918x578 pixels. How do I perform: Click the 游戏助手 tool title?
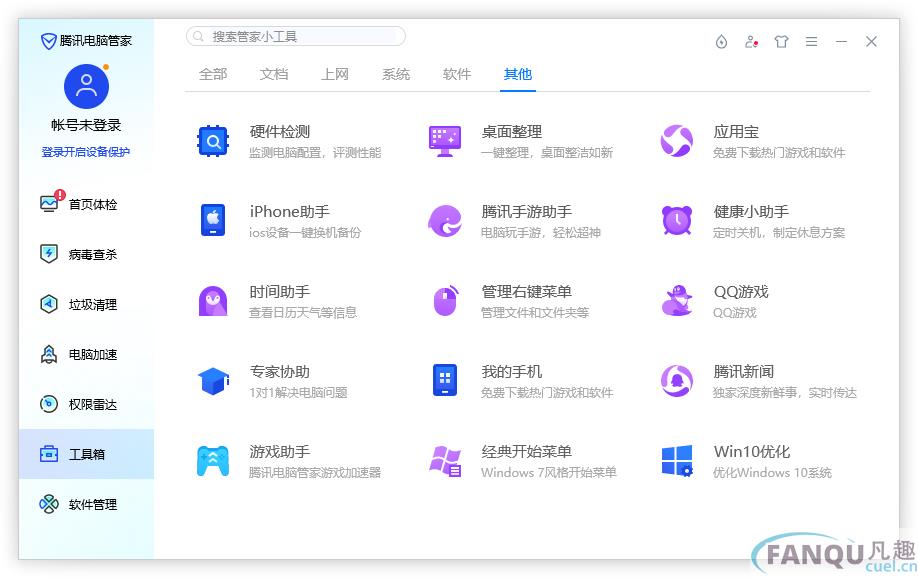click(280, 452)
